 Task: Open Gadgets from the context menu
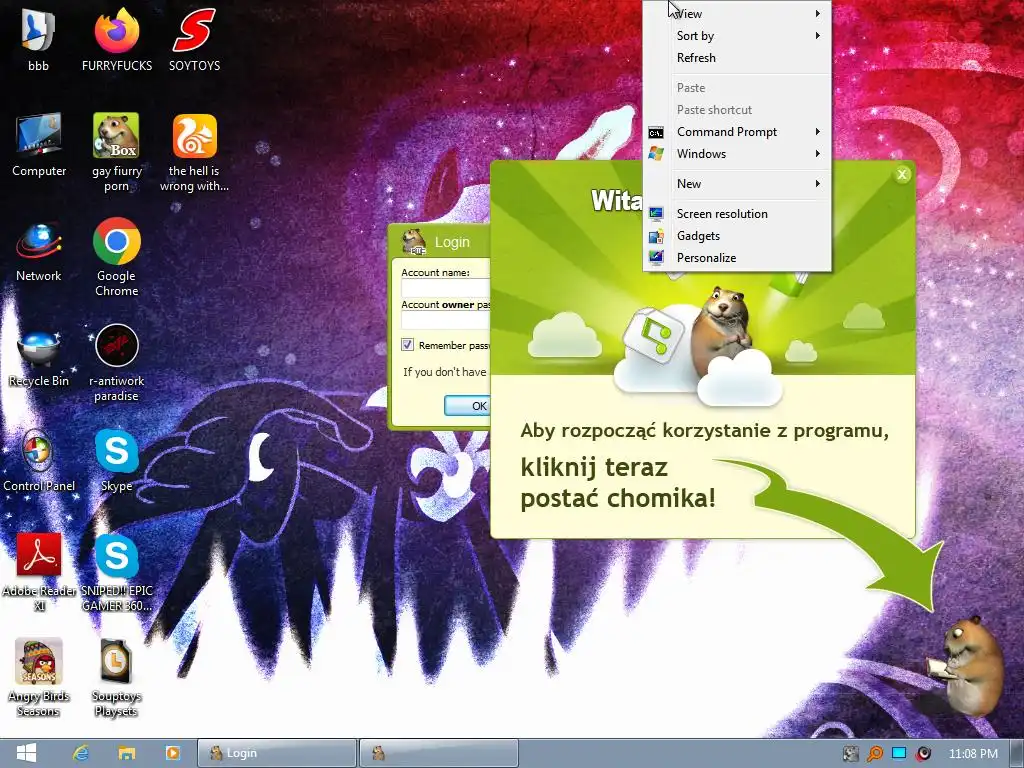737,236
